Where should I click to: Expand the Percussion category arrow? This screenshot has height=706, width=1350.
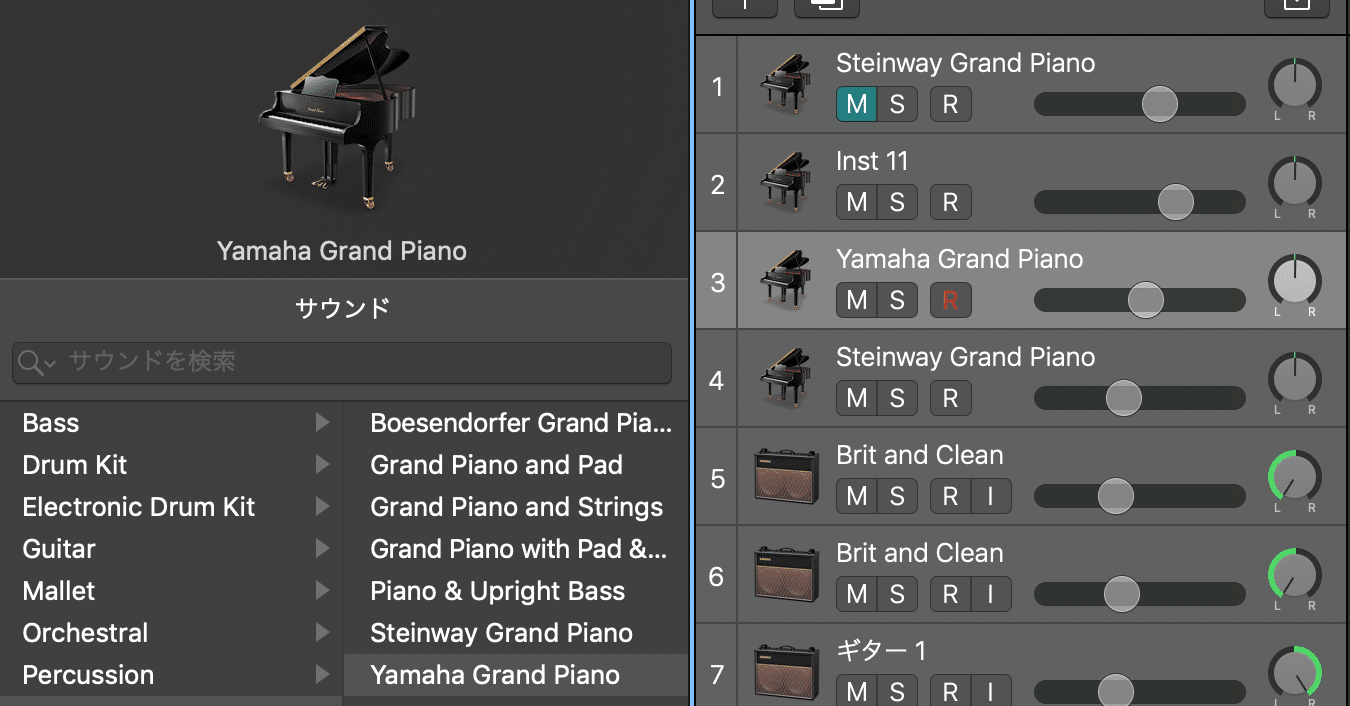322,675
